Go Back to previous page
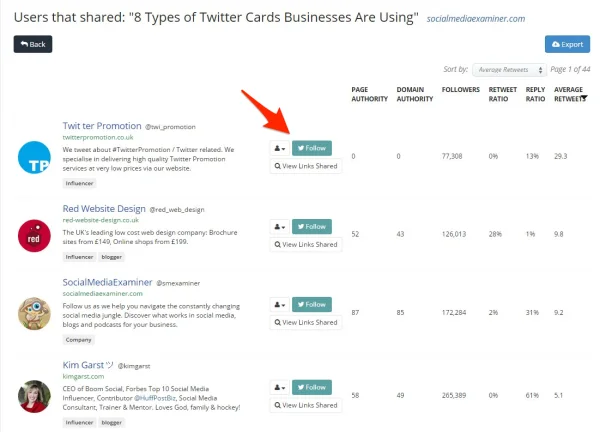 pyautogui.click(x=33, y=44)
